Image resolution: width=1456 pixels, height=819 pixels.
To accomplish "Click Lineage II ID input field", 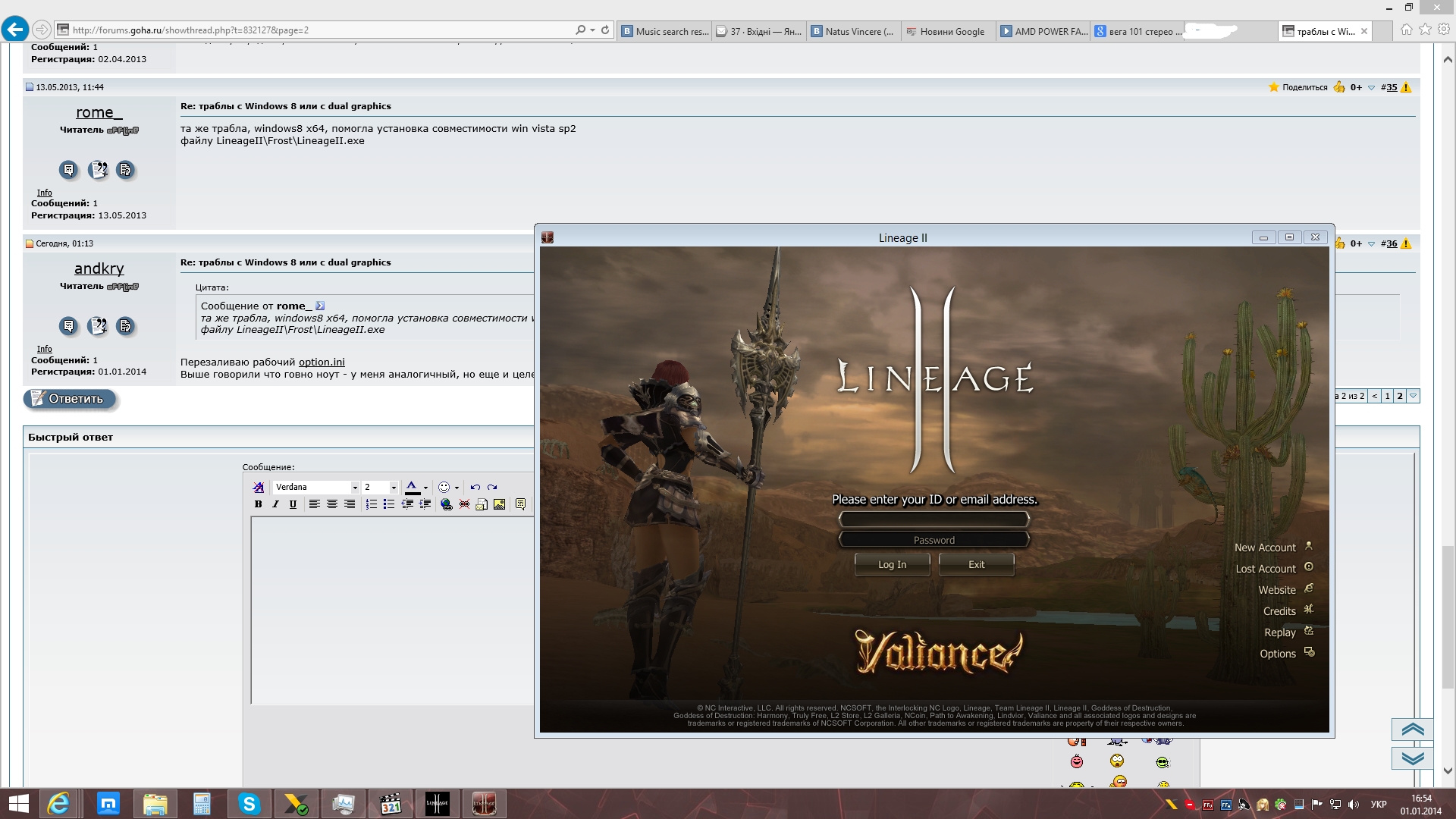I will 934,519.
